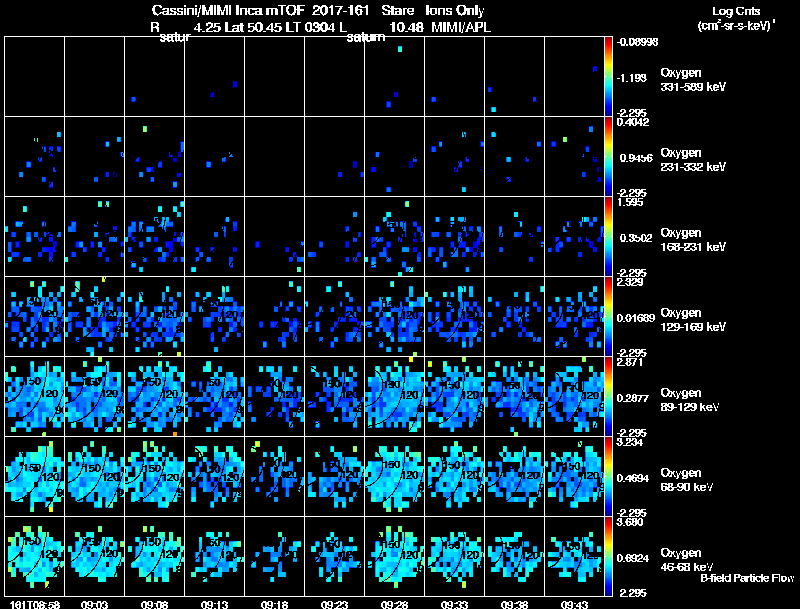Screen dimensions: 800x609
Task: Click the color bar beside 331-589 keV row
Action: [x=608, y=77]
